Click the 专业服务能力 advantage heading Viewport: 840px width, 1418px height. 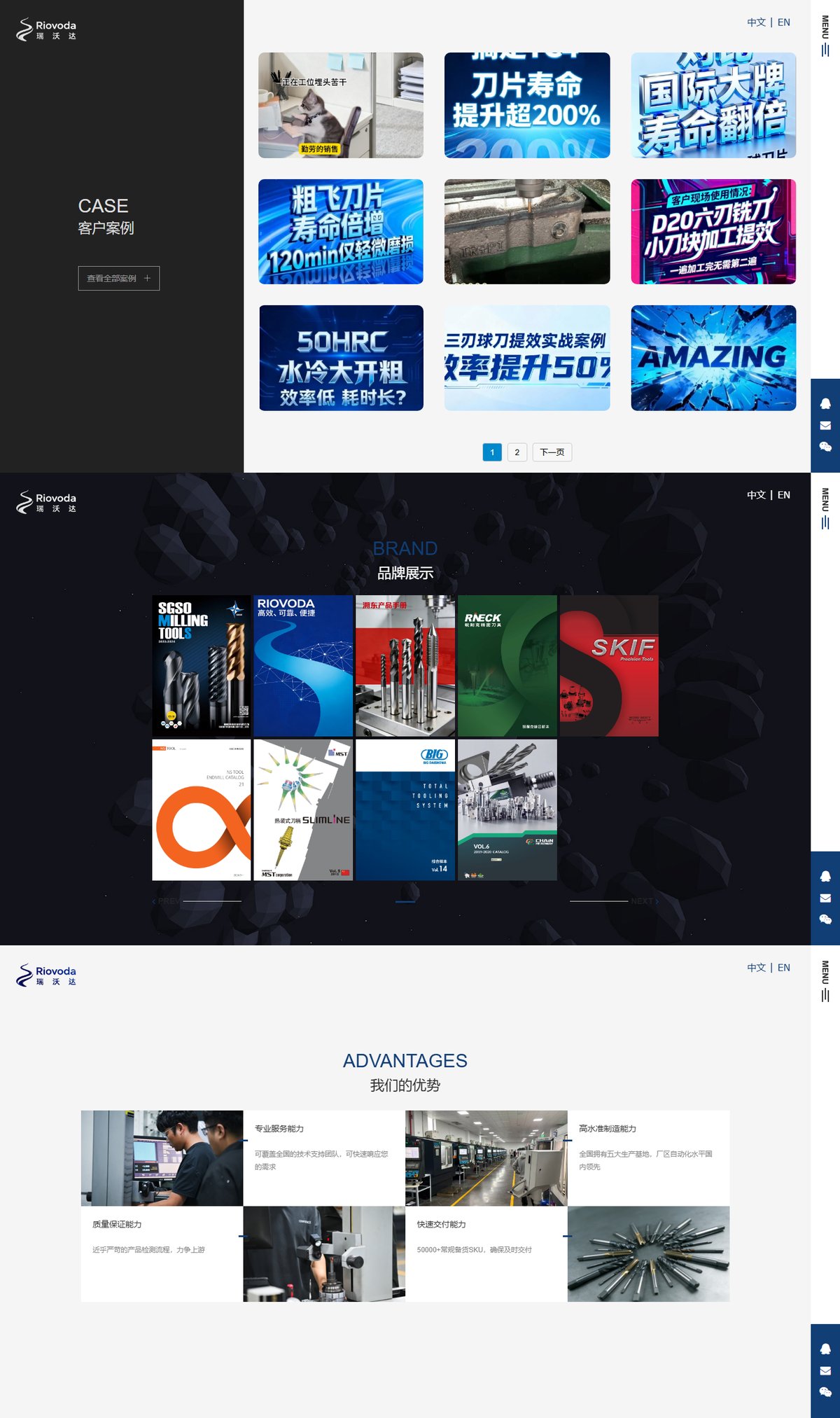[x=279, y=1129]
